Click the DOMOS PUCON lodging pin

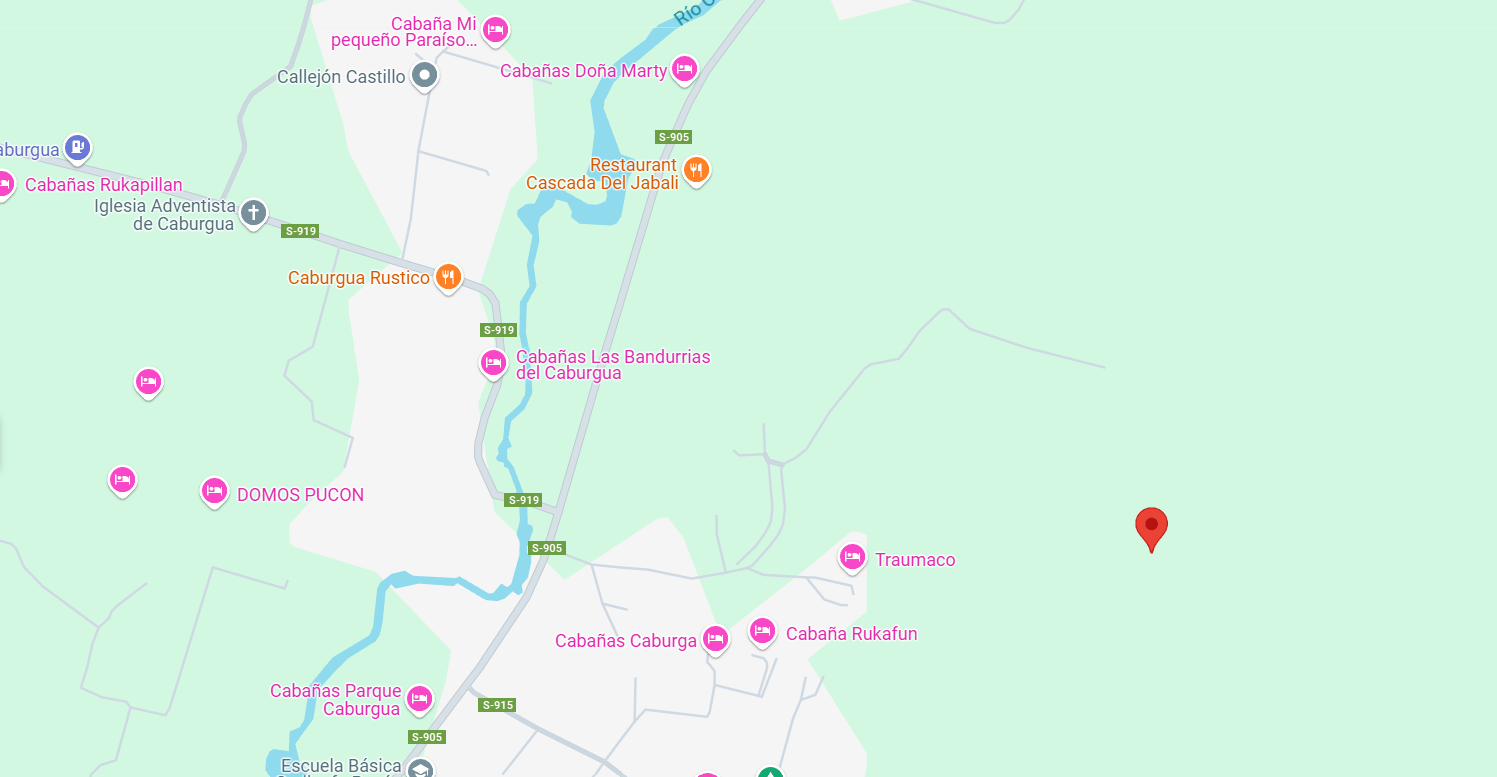click(x=214, y=492)
